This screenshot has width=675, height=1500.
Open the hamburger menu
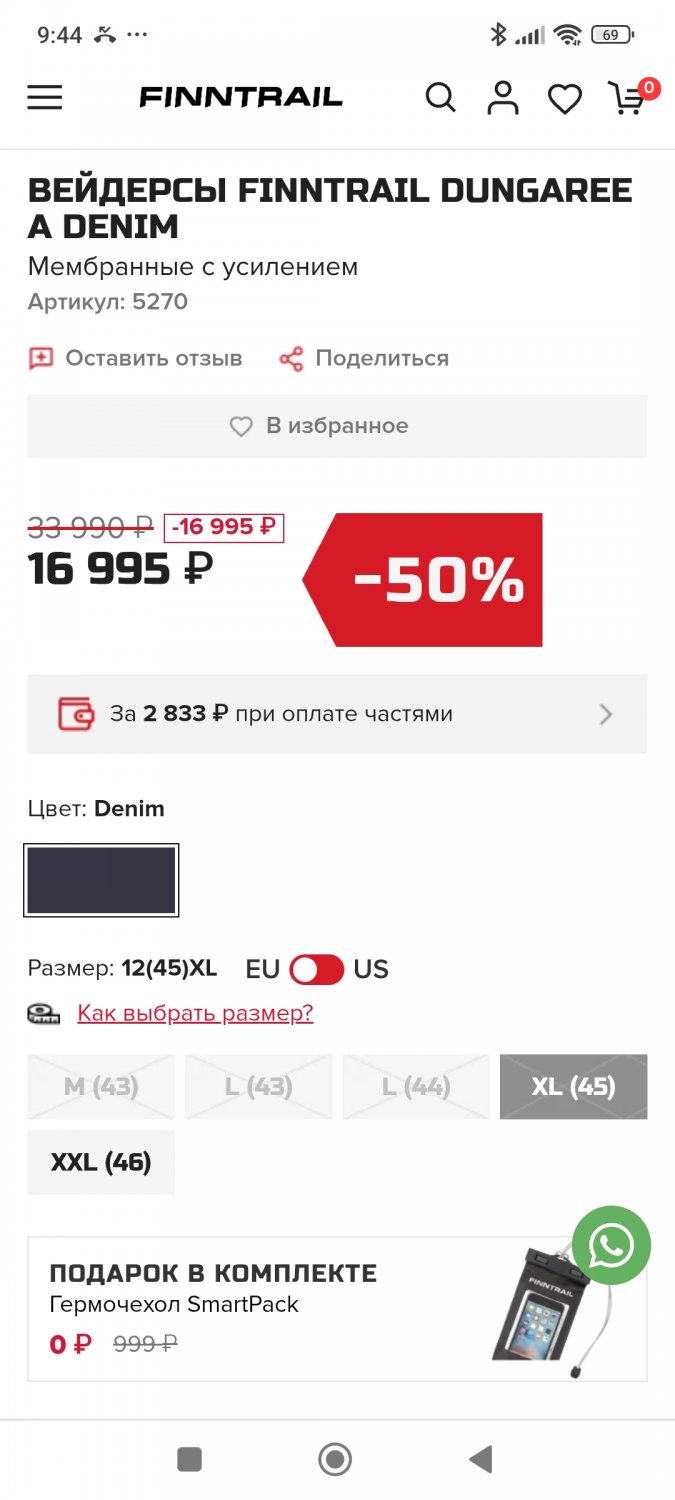(x=45, y=97)
